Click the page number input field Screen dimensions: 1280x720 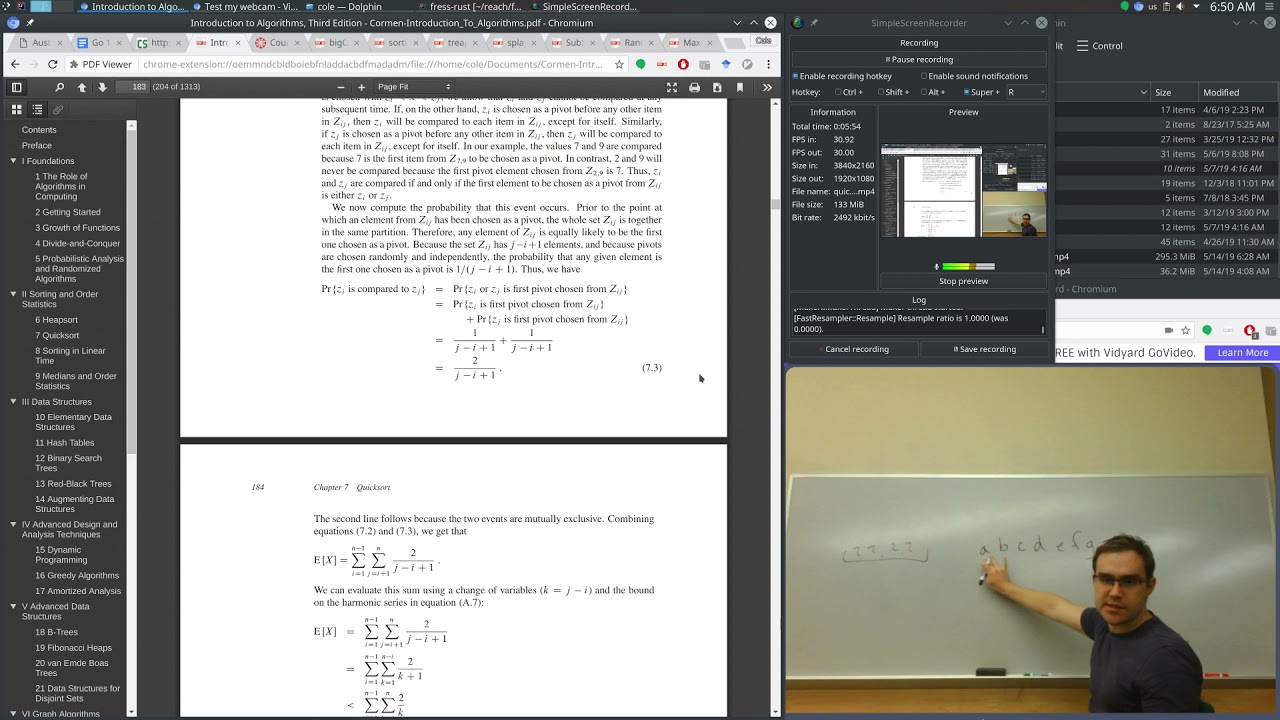(132, 87)
